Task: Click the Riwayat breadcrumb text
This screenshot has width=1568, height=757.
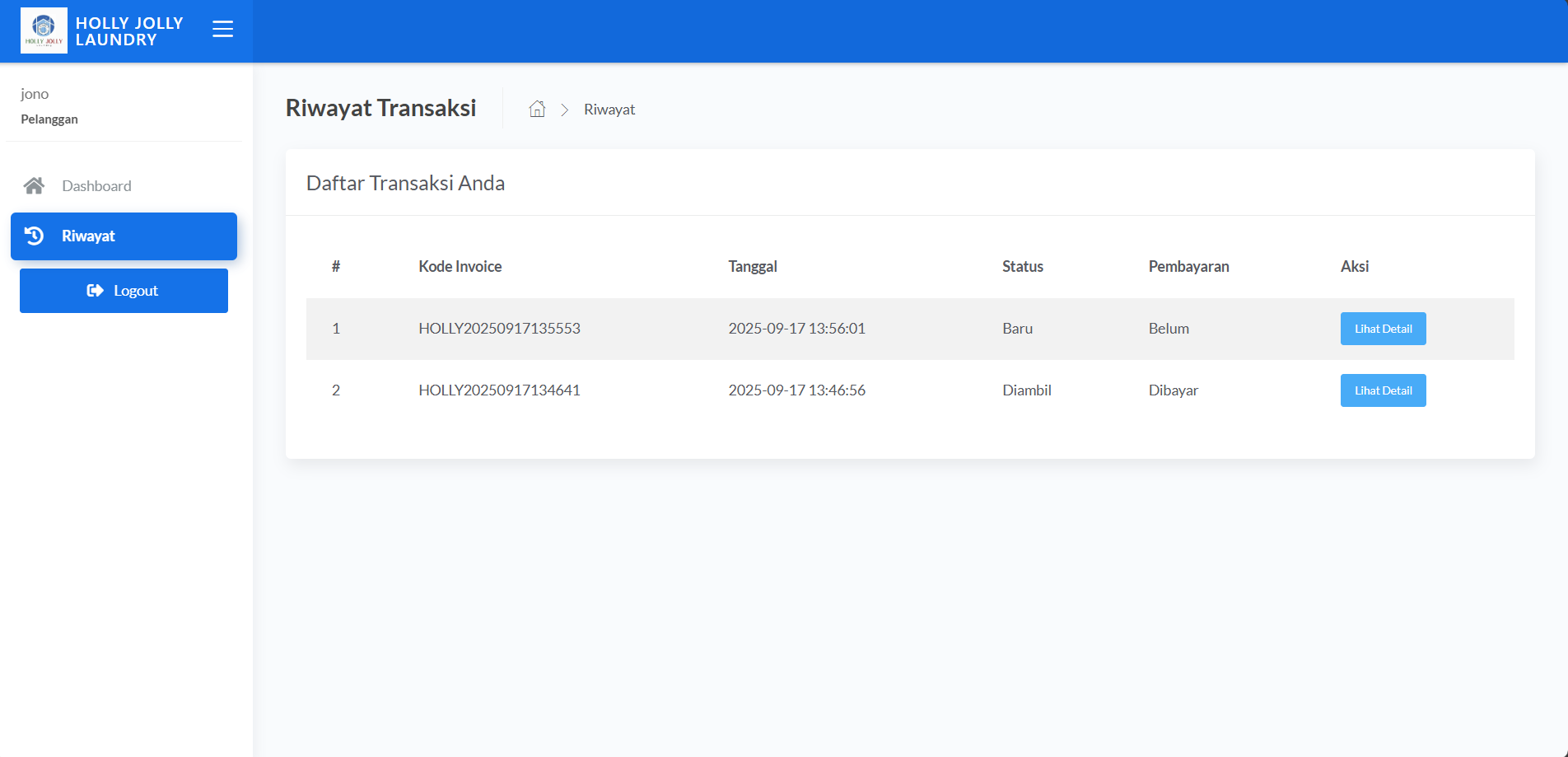Action: pos(609,110)
